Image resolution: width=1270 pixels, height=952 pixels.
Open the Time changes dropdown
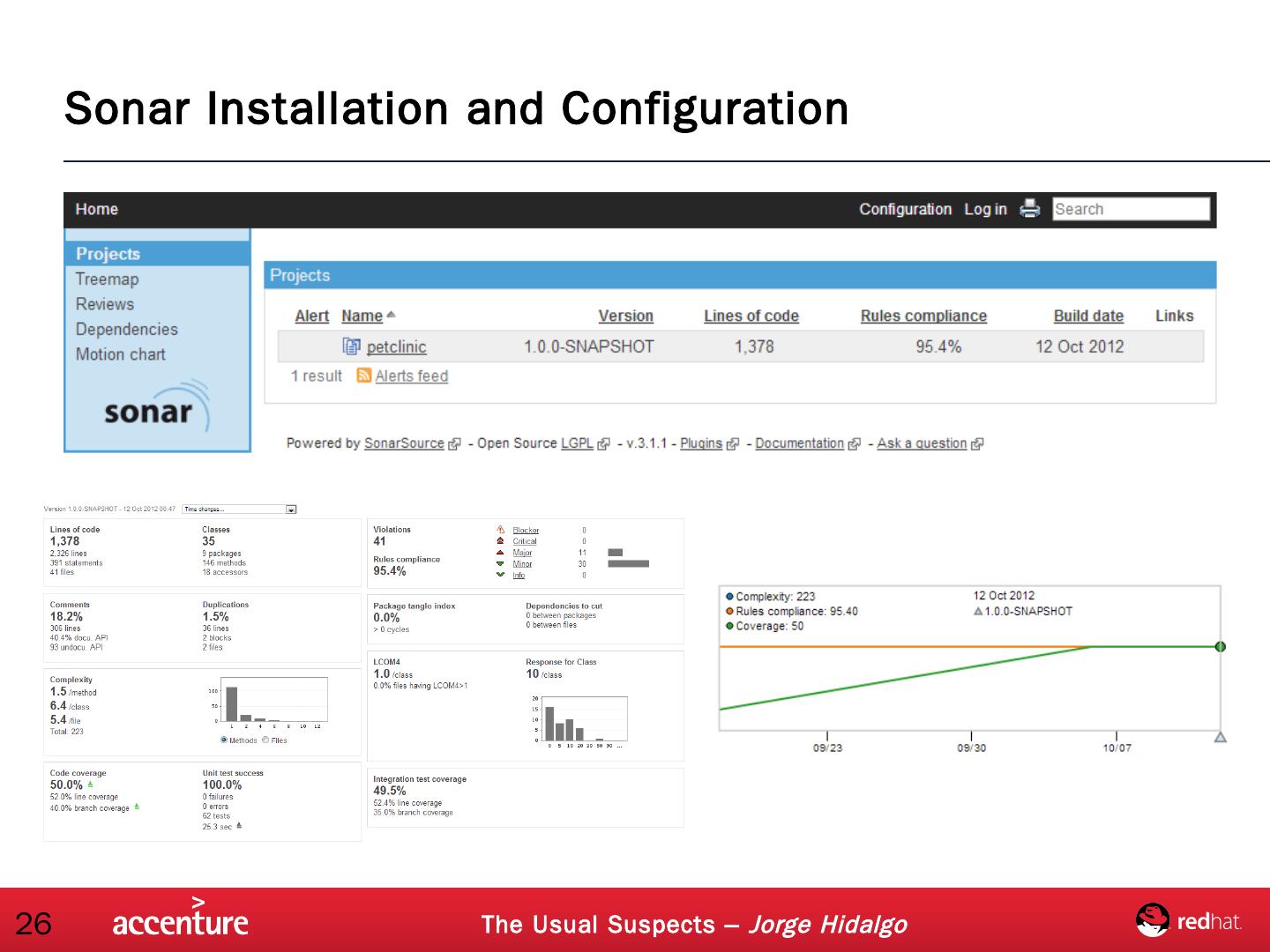coord(291,509)
